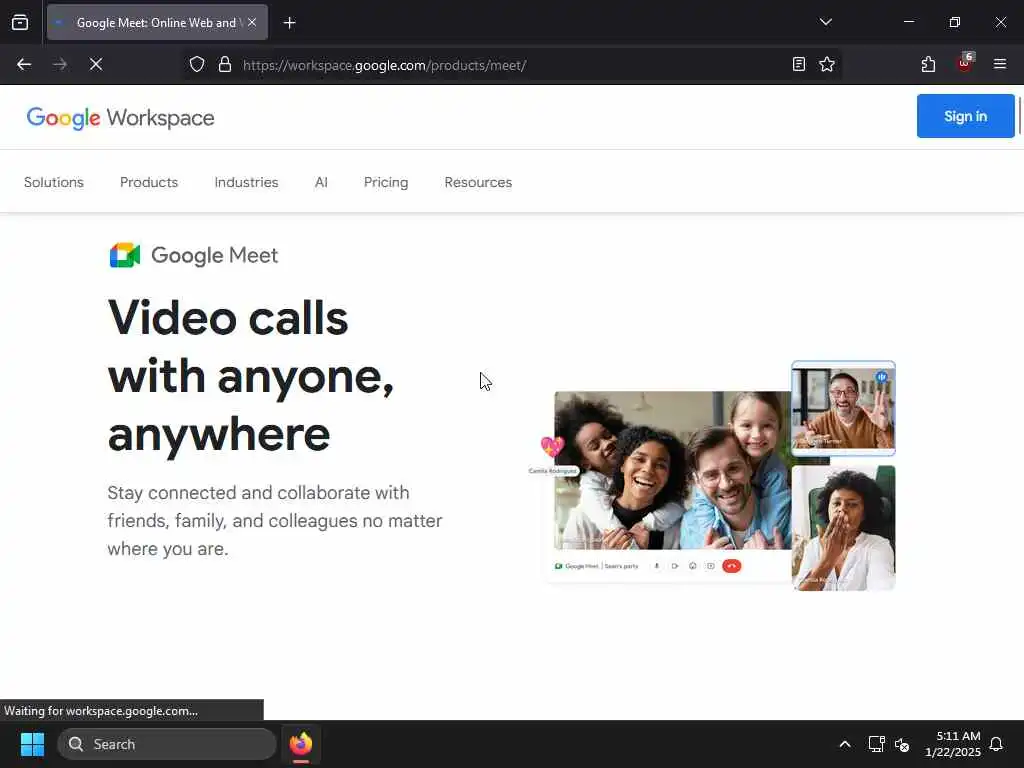The width and height of the screenshot is (1024, 768).
Task: Bookmark this page with star icon
Action: (827, 64)
